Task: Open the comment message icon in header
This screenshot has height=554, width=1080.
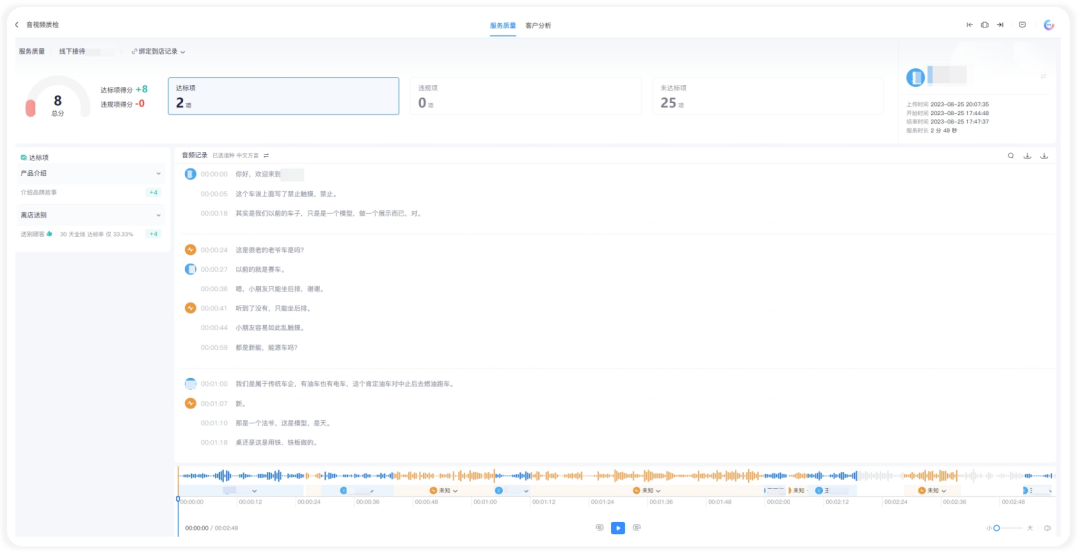Action: tap(1022, 25)
